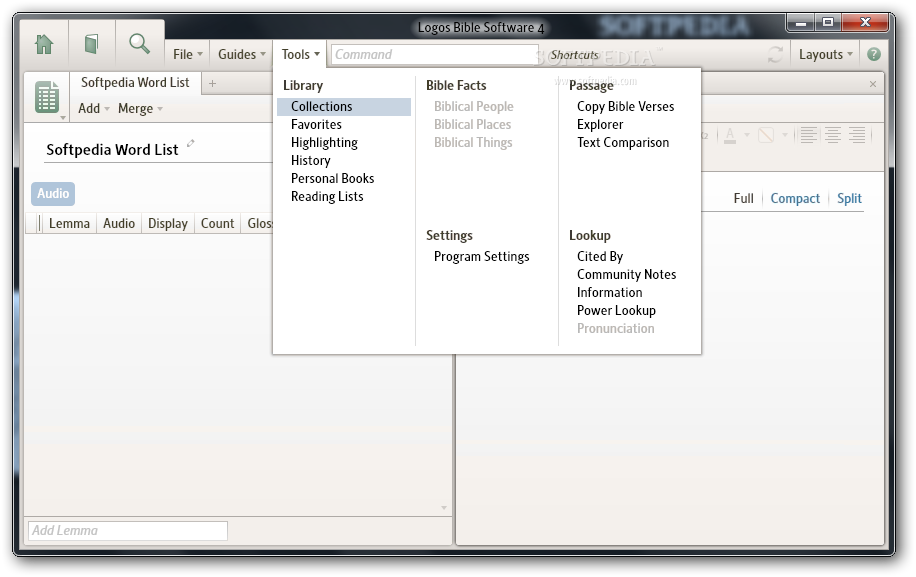
Task: Select Collections in Tools menu
Action: (x=344, y=107)
